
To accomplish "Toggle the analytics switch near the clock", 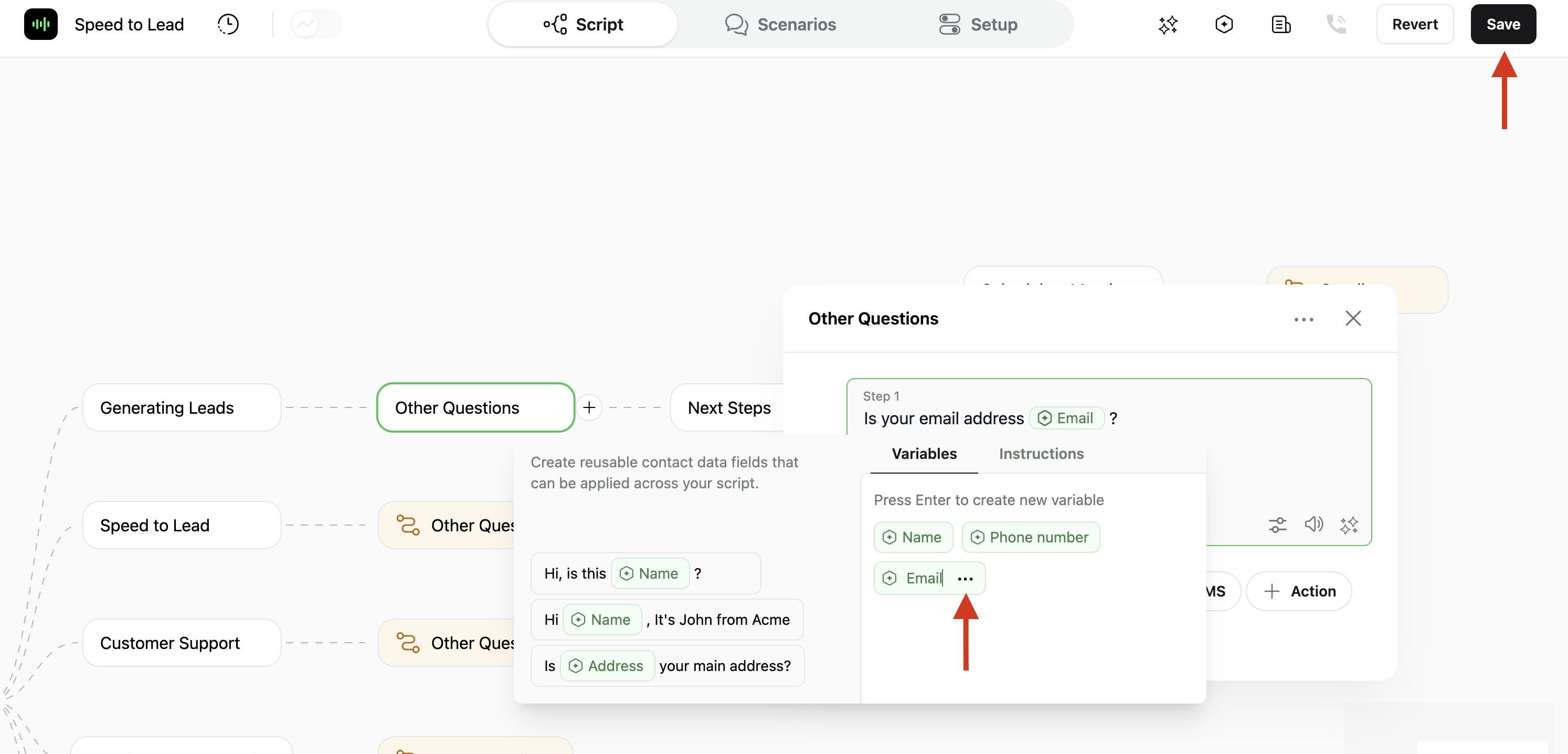I will tap(316, 24).
